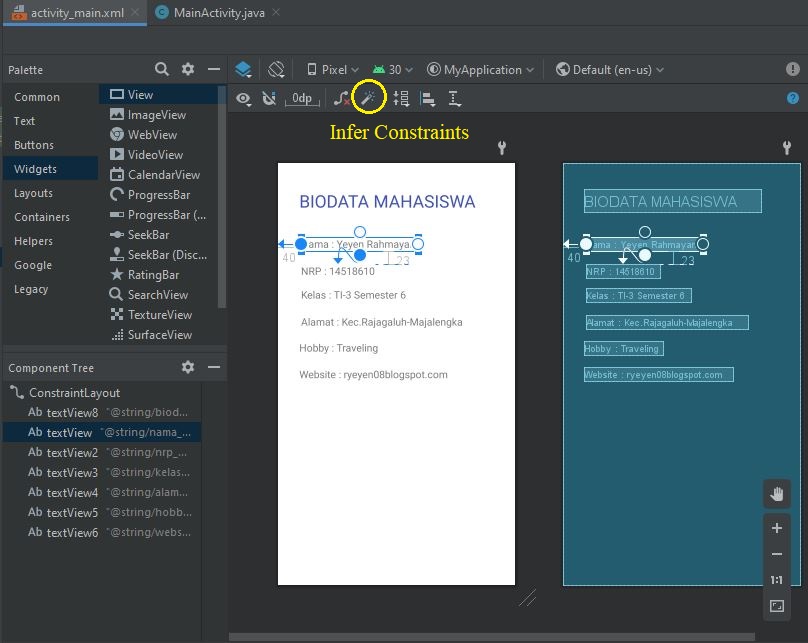This screenshot has width=808, height=643.
Task: Click the Pack selection icon
Action: (x=398, y=98)
